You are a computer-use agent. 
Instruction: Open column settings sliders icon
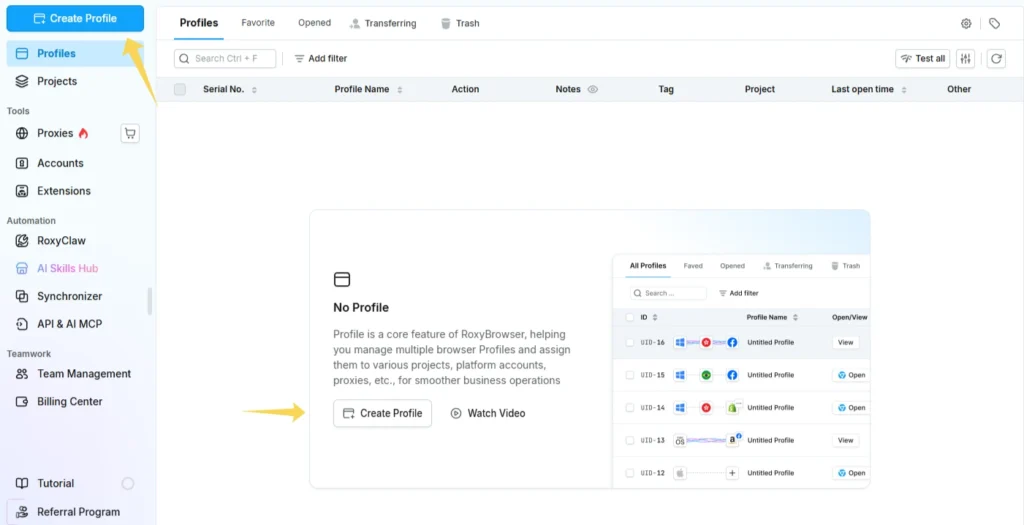pos(965,59)
